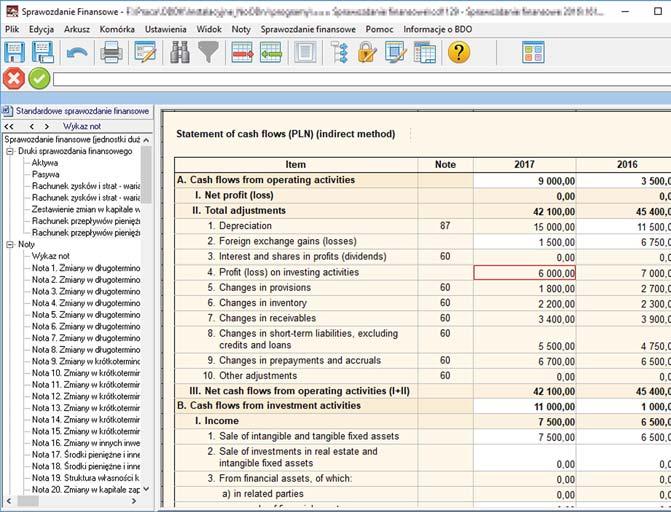671x512 pixels.
Task: Select Nota 1. Zmiany w długotermino item
Action: pyautogui.click(x=86, y=268)
